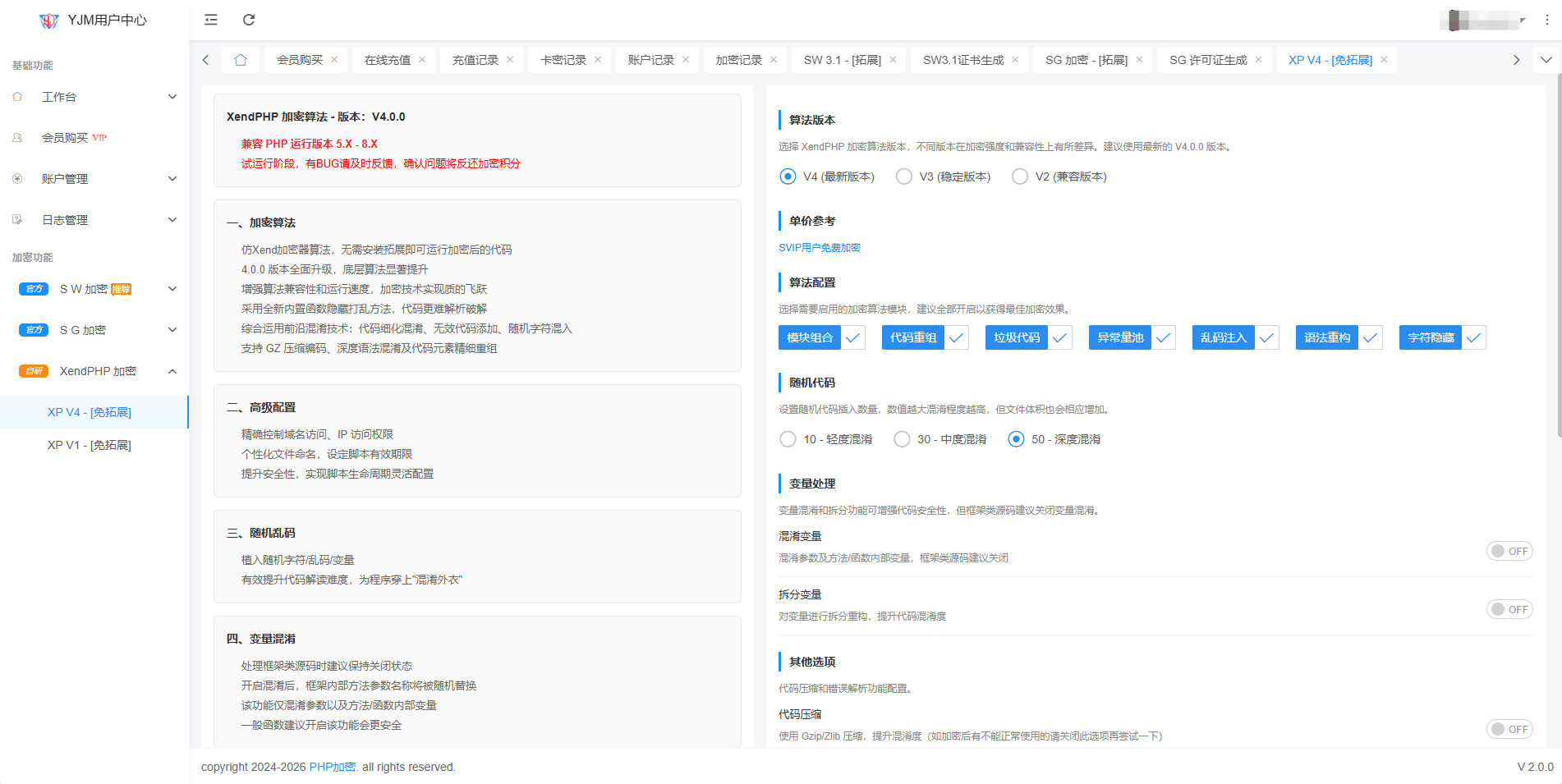Click the three-dot more options icon
This screenshot has width=1562, height=784.
pyautogui.click(x=1546, y=20)
